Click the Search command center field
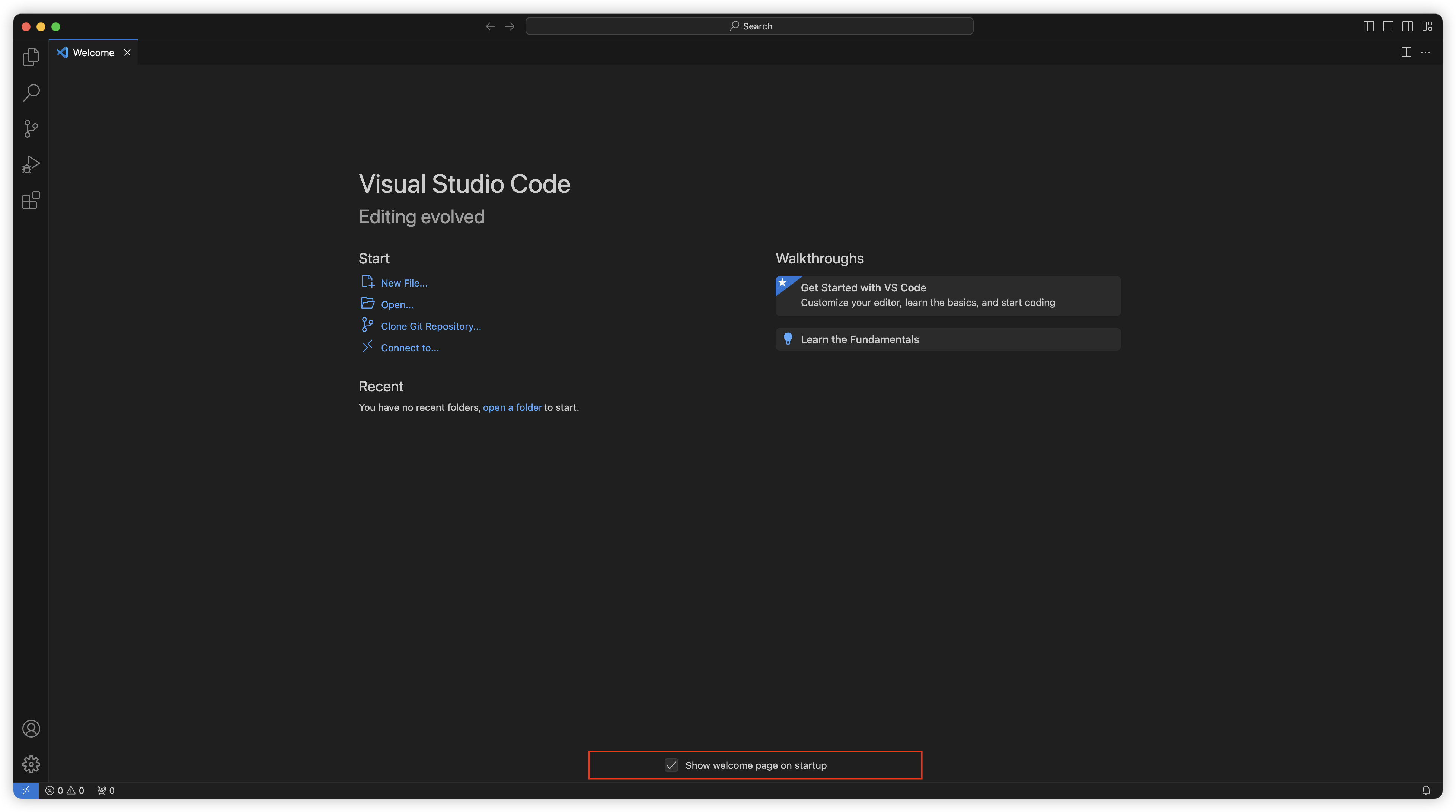1456x812 pixels. pos(749,26)
